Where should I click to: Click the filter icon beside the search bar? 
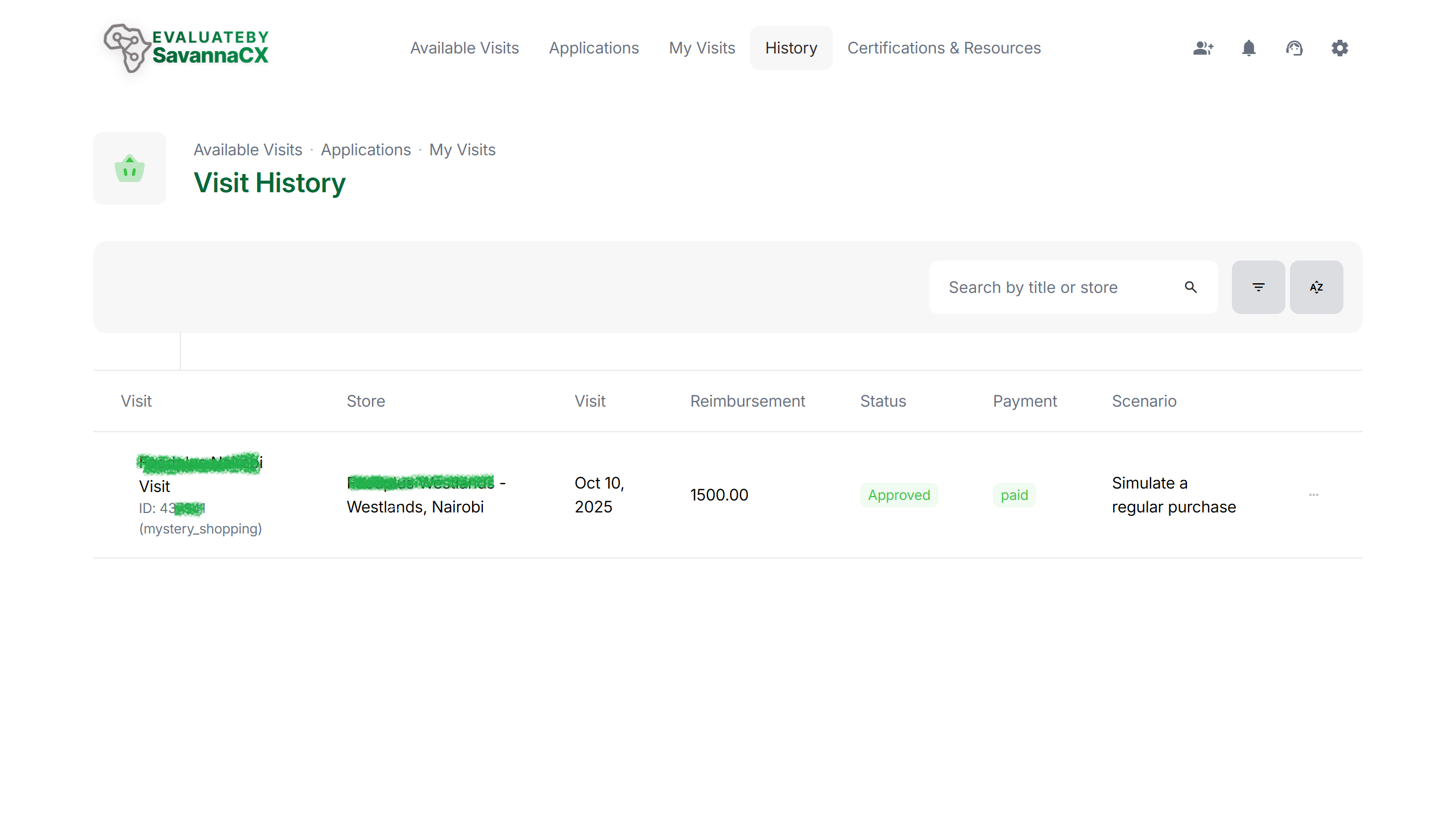[x=1258, y=287]
